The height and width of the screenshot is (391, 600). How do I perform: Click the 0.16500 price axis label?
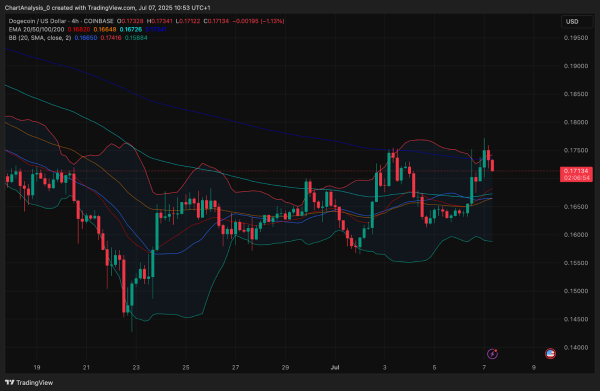pyautogui.click(x=576, y=207)
